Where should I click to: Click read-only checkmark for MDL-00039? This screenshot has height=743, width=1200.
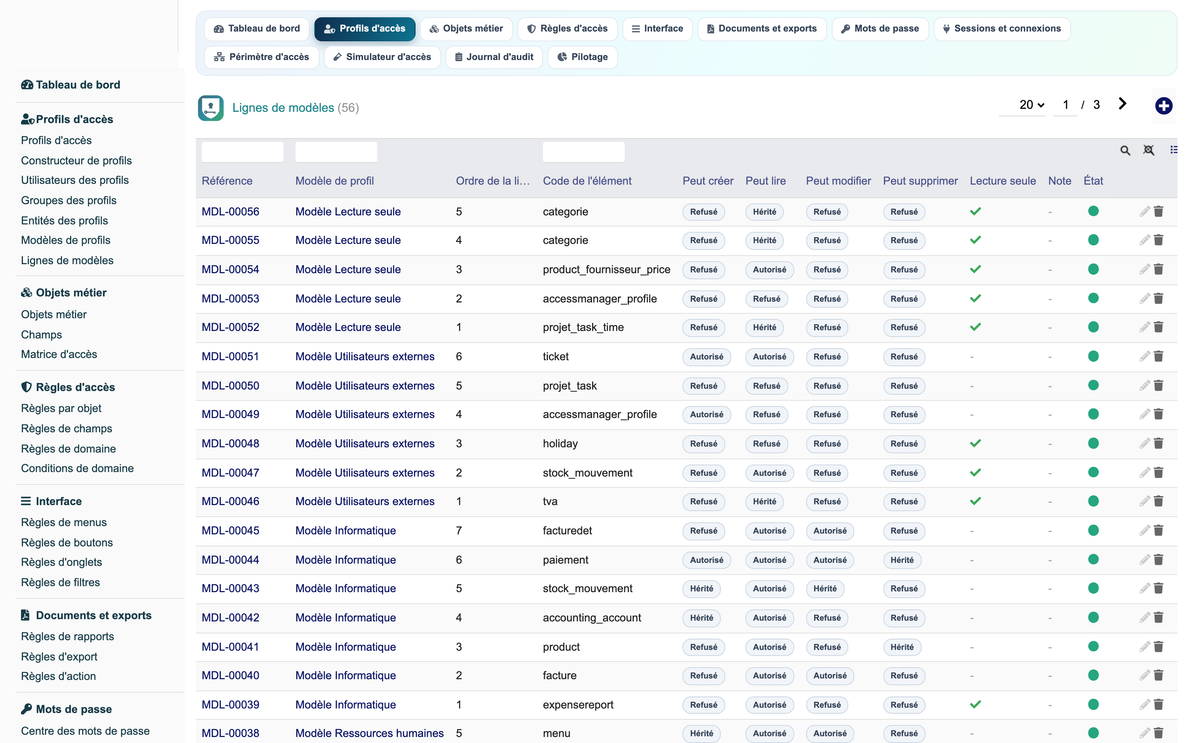976,705
